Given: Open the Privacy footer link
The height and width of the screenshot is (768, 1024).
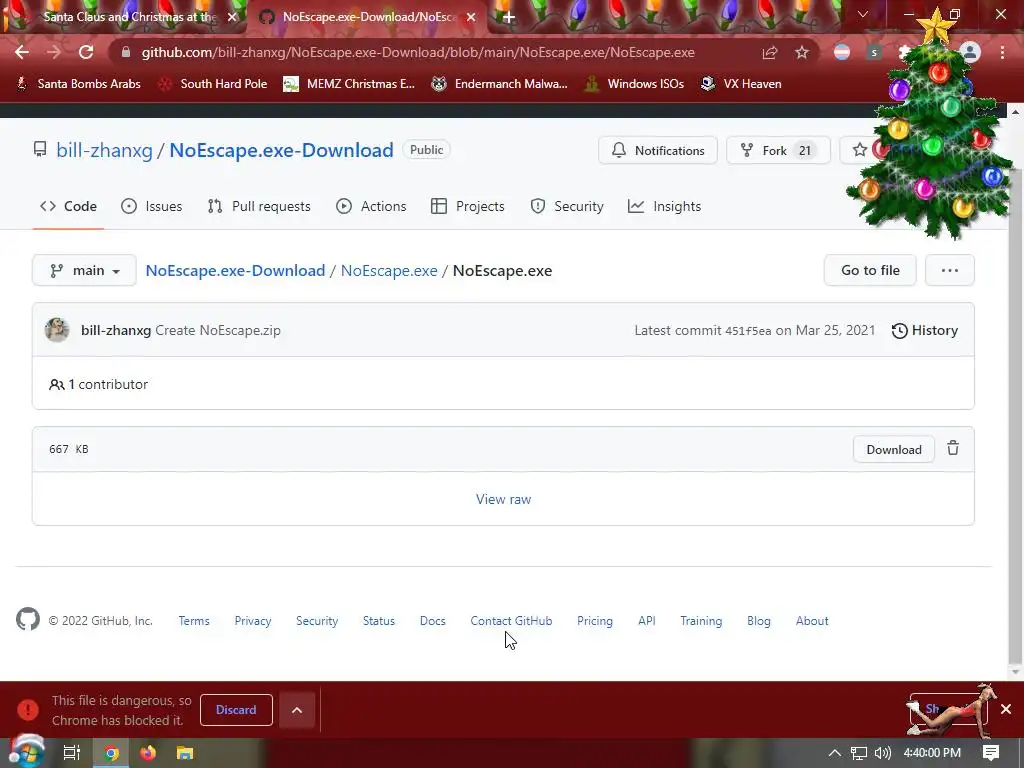Looking at the screenshot, I should 253,621.
